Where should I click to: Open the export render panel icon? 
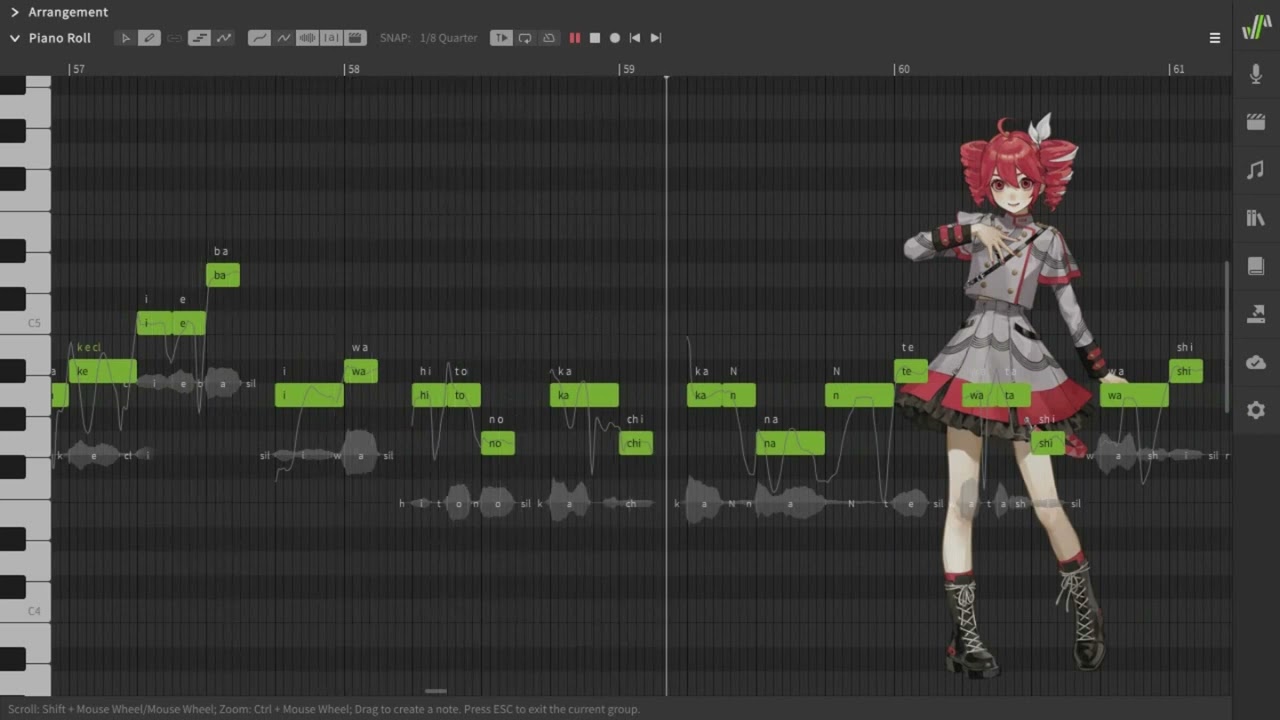pos(1256,314)
